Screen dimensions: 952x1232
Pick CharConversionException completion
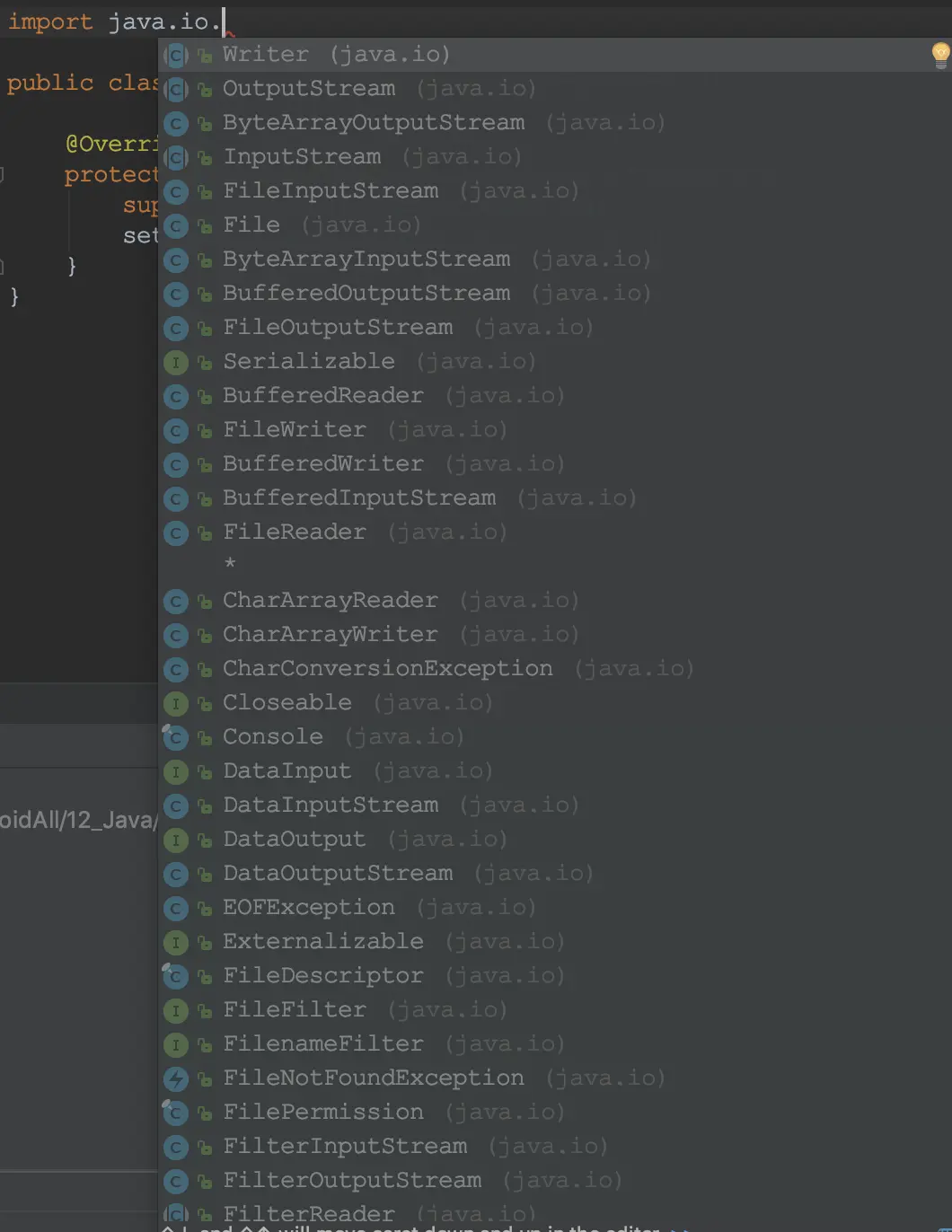coord(555,669)
